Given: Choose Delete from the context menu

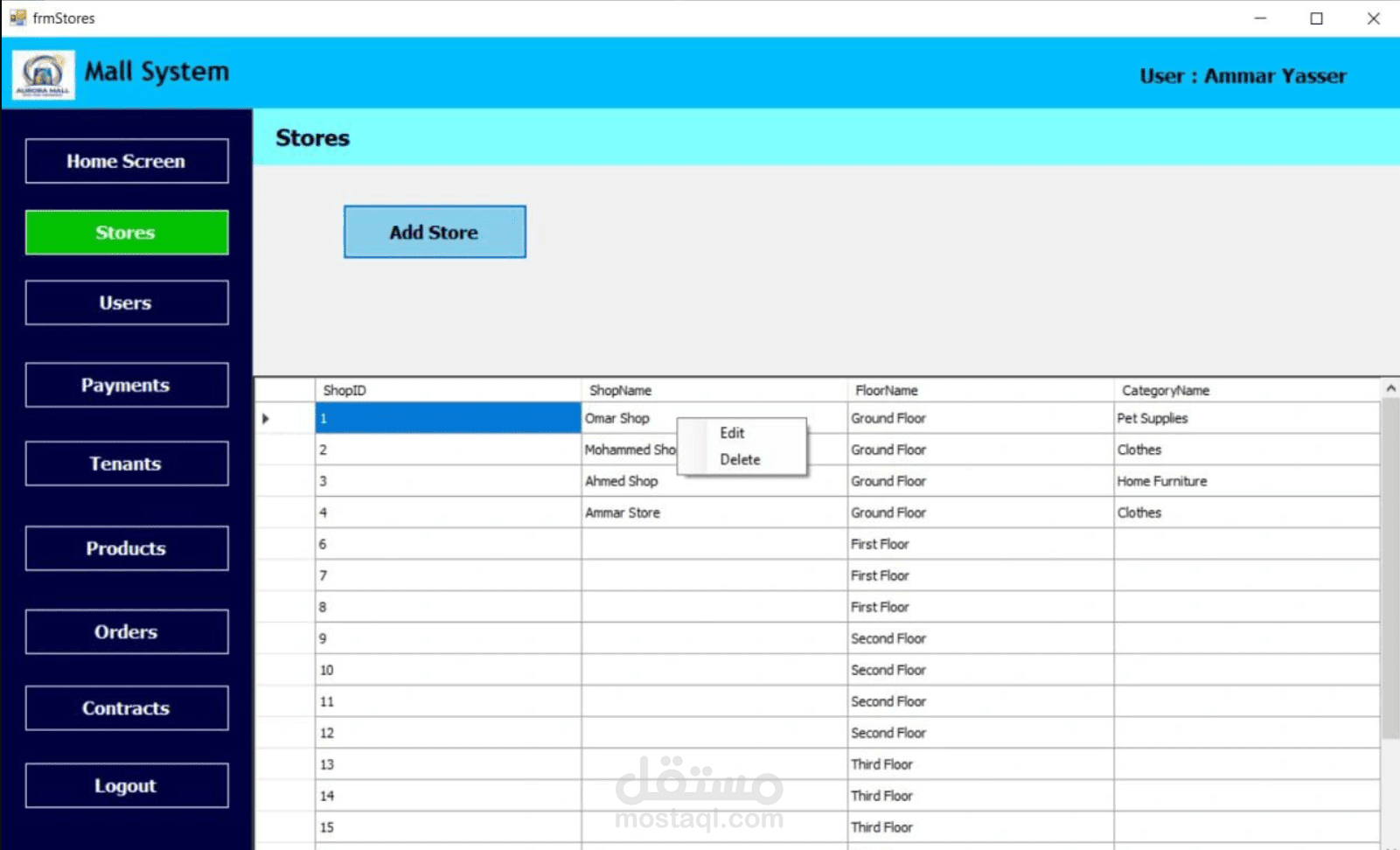Looking at the screenshot, I should (742, 459).
